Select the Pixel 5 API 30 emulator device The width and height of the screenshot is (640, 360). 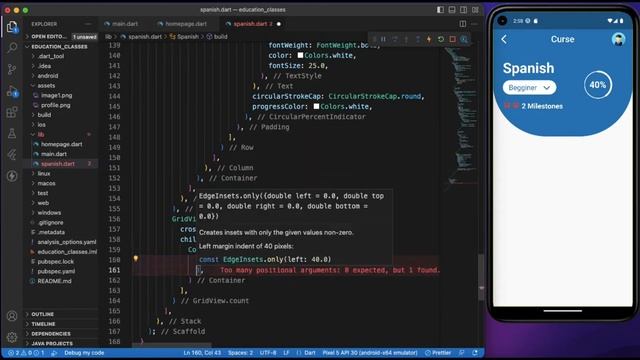coord(370,353)
